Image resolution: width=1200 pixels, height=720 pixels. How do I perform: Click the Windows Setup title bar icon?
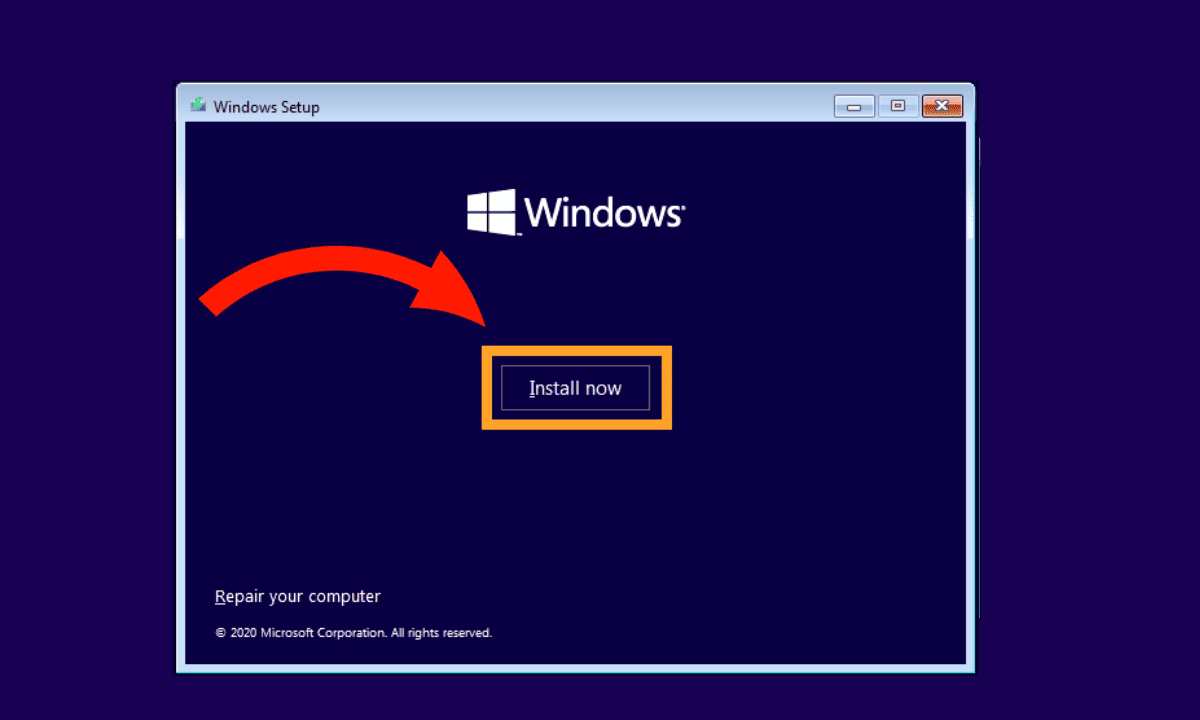coord(198,106)
